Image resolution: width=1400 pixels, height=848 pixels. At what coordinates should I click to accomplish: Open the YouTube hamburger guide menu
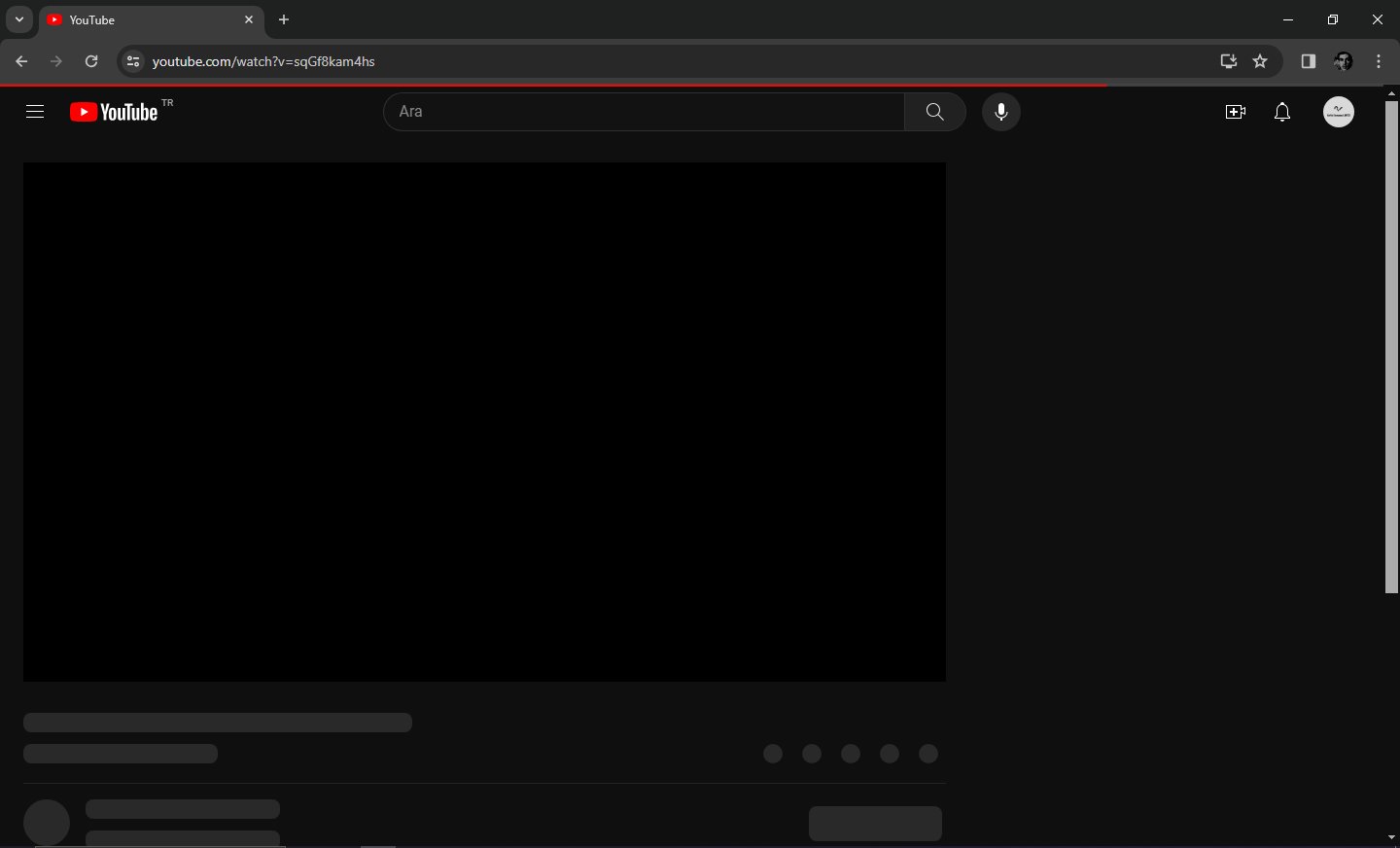coord(35,113)
